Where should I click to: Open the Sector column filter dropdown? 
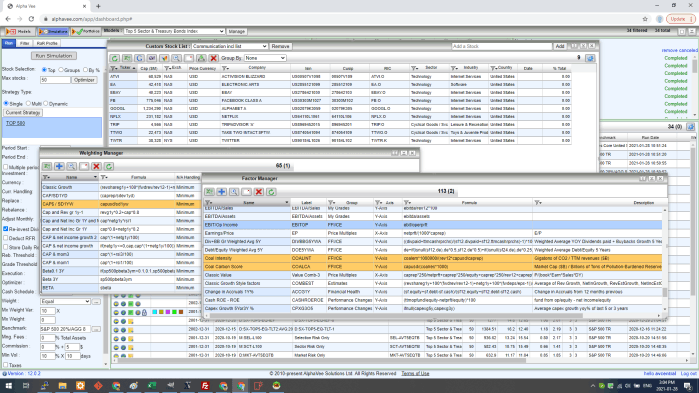(x=415, y=68)
